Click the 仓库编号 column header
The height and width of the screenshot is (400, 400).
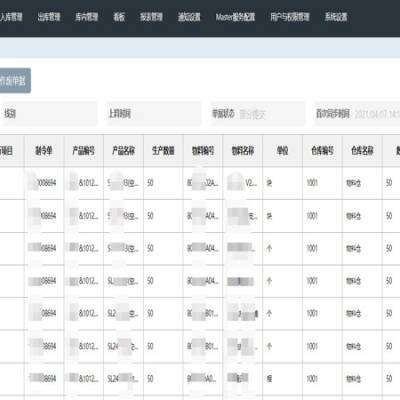pyautogui.click(x=322, y=151)
